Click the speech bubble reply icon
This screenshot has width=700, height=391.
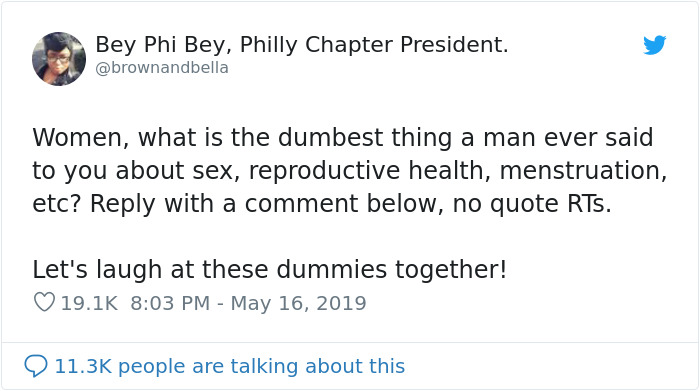pos(36,366)
